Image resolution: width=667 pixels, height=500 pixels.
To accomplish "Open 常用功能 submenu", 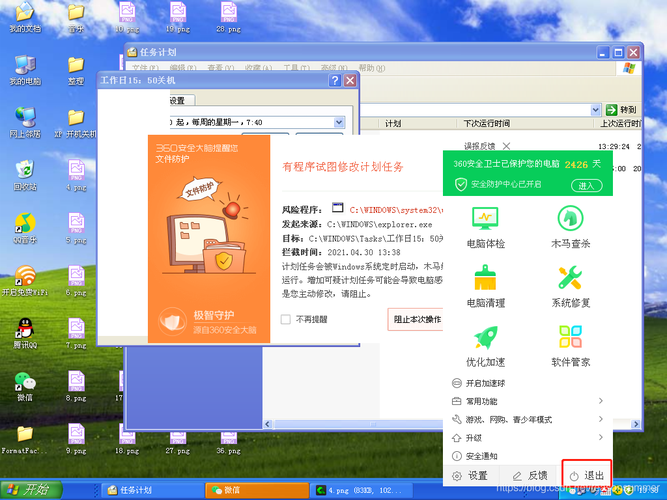I will [527, 401].
